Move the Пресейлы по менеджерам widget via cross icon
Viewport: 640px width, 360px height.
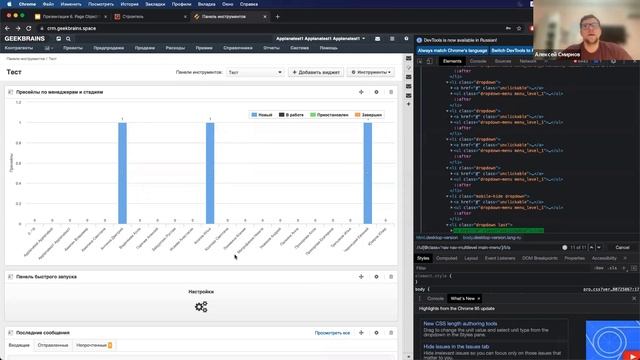coord(361,92)
